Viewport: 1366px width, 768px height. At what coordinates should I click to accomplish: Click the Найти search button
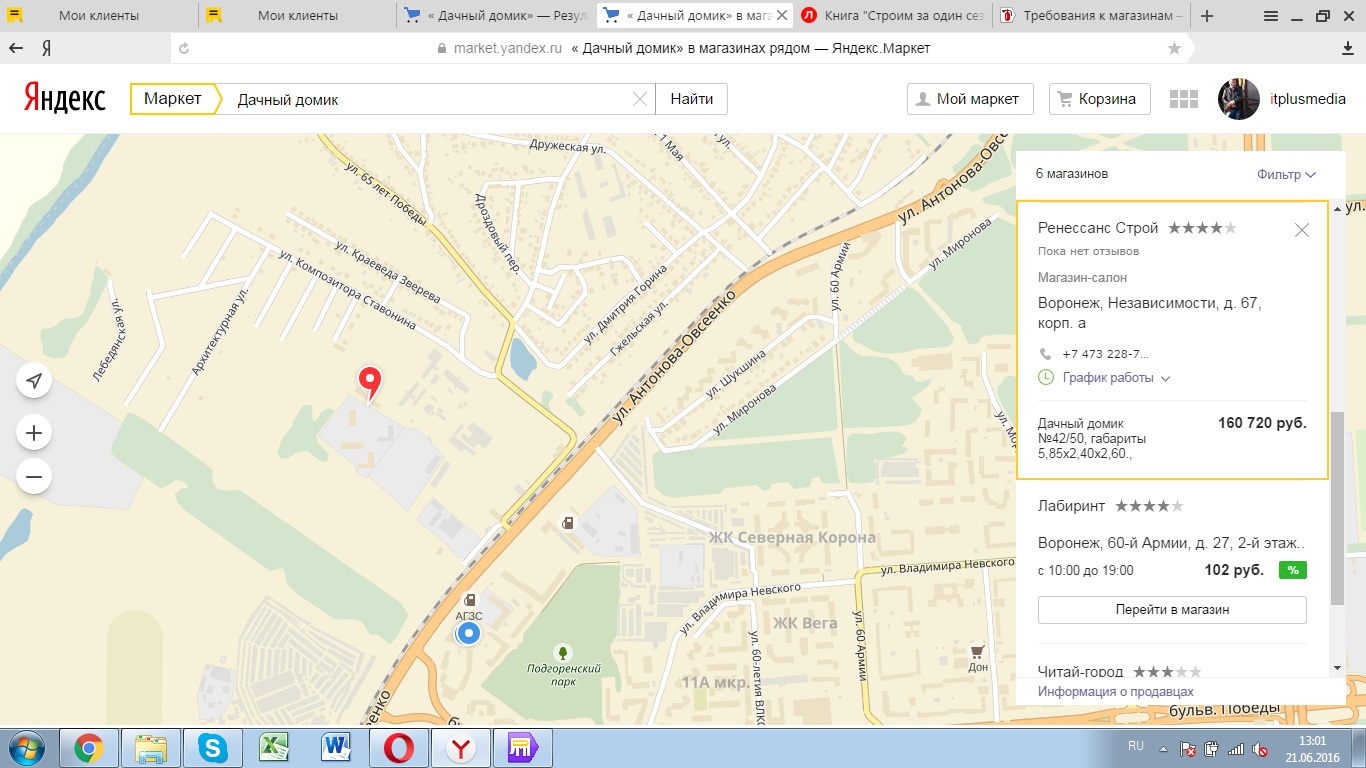click(x=691, y=99)
